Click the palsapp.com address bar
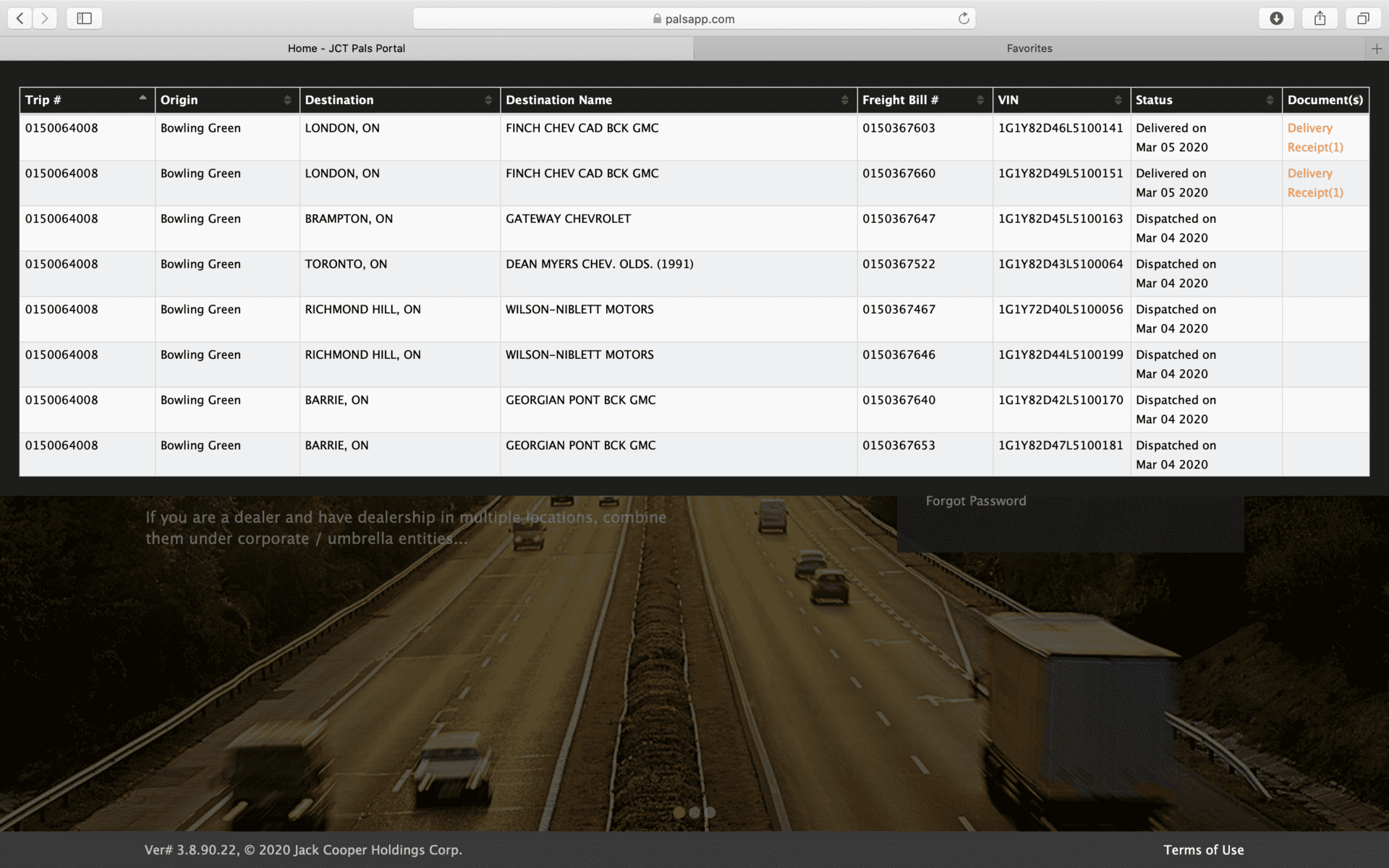This screenshot has width=1389, height=868. [693, 19]
